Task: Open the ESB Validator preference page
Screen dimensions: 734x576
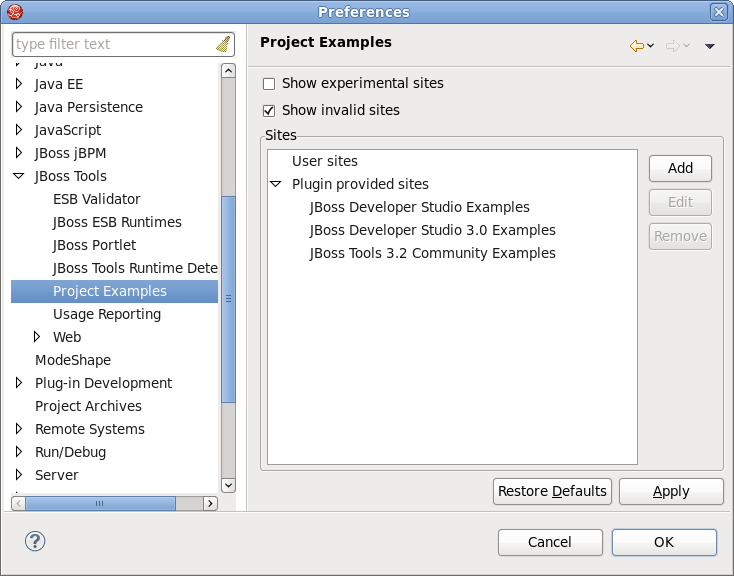Action: [96, 199]
